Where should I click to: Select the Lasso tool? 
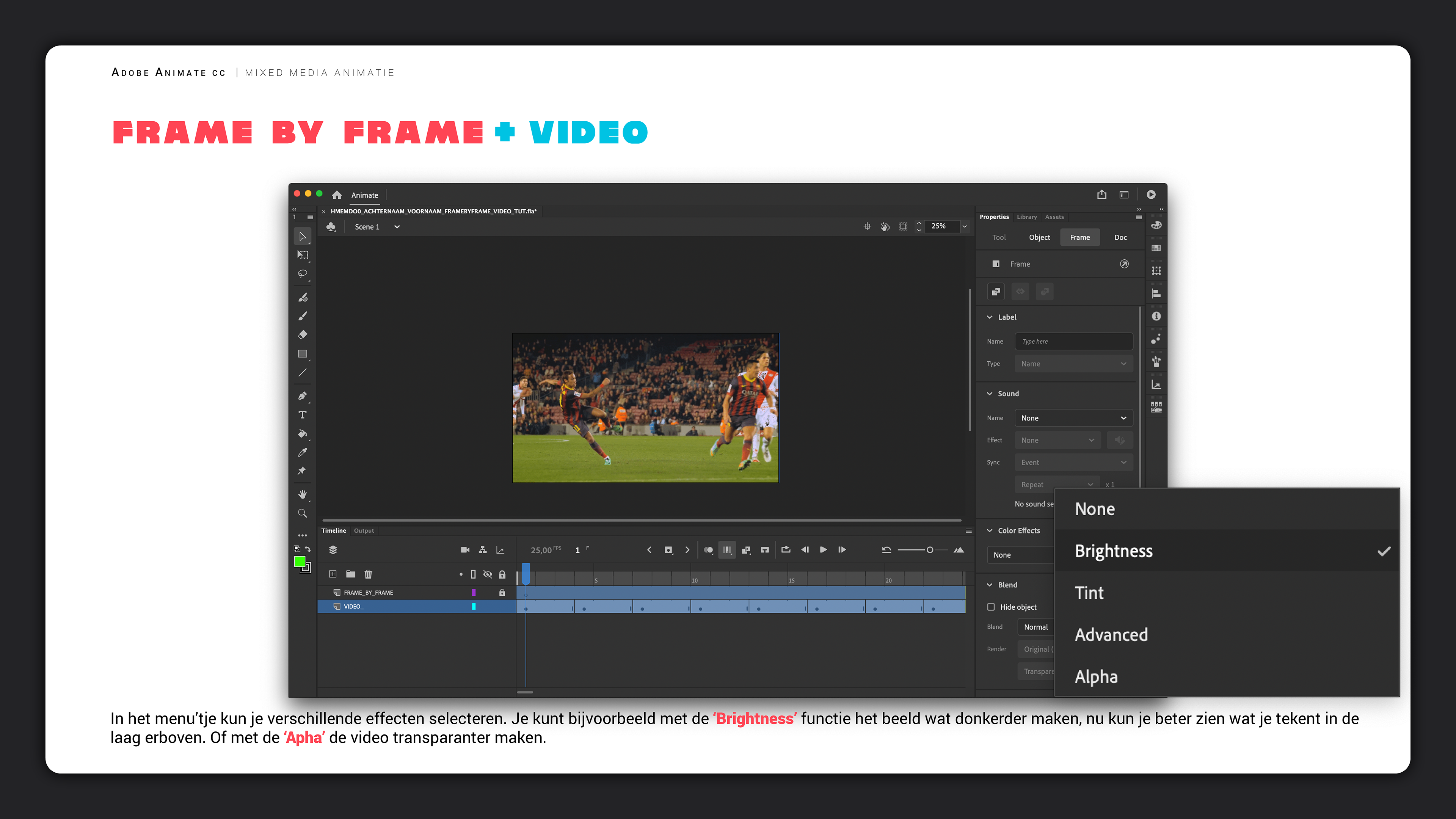(x=303, y=274)
